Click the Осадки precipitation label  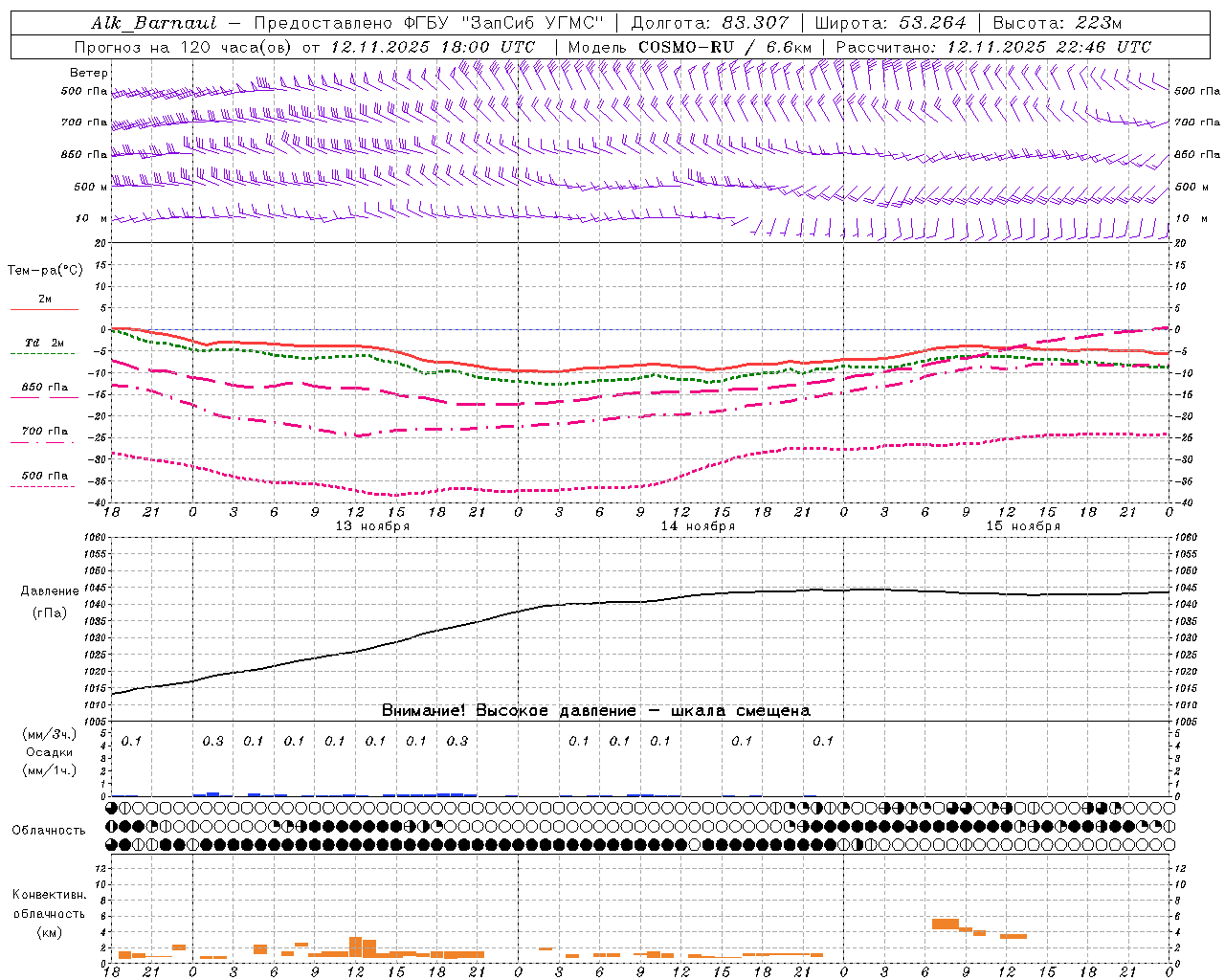point(50,752)
